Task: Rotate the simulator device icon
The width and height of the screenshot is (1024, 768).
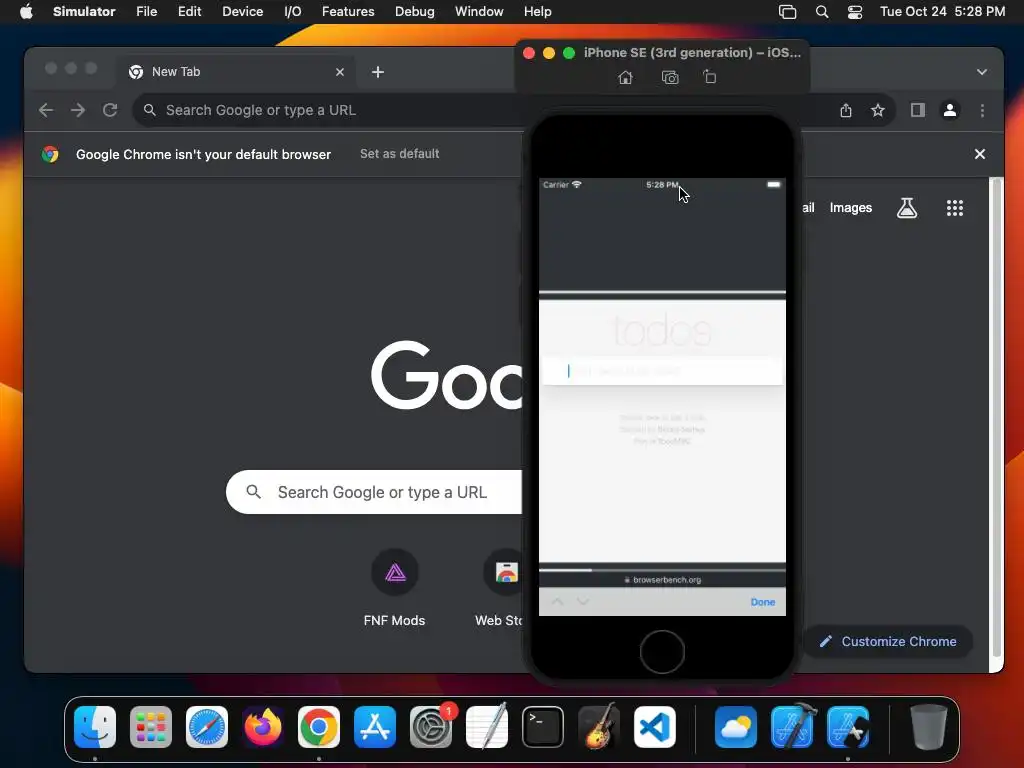Action: 710,77
